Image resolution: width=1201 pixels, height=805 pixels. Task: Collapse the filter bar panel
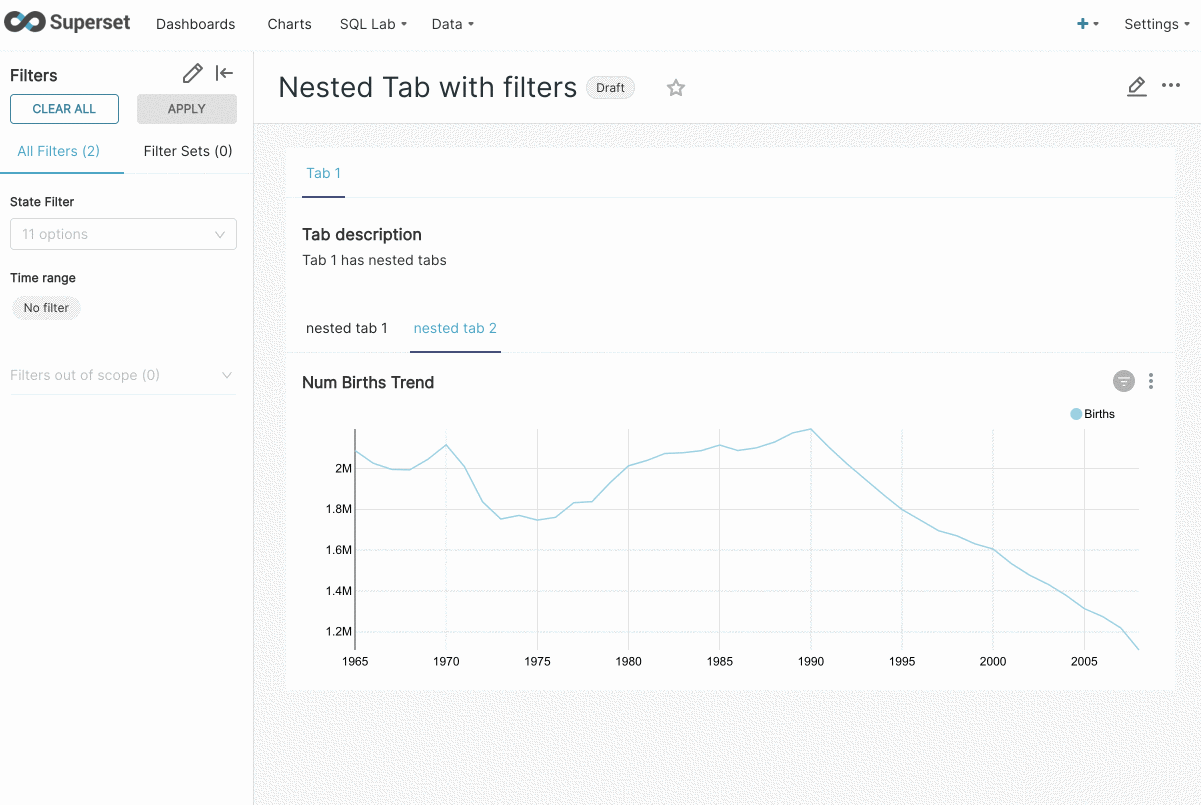(x=224, y=72)
